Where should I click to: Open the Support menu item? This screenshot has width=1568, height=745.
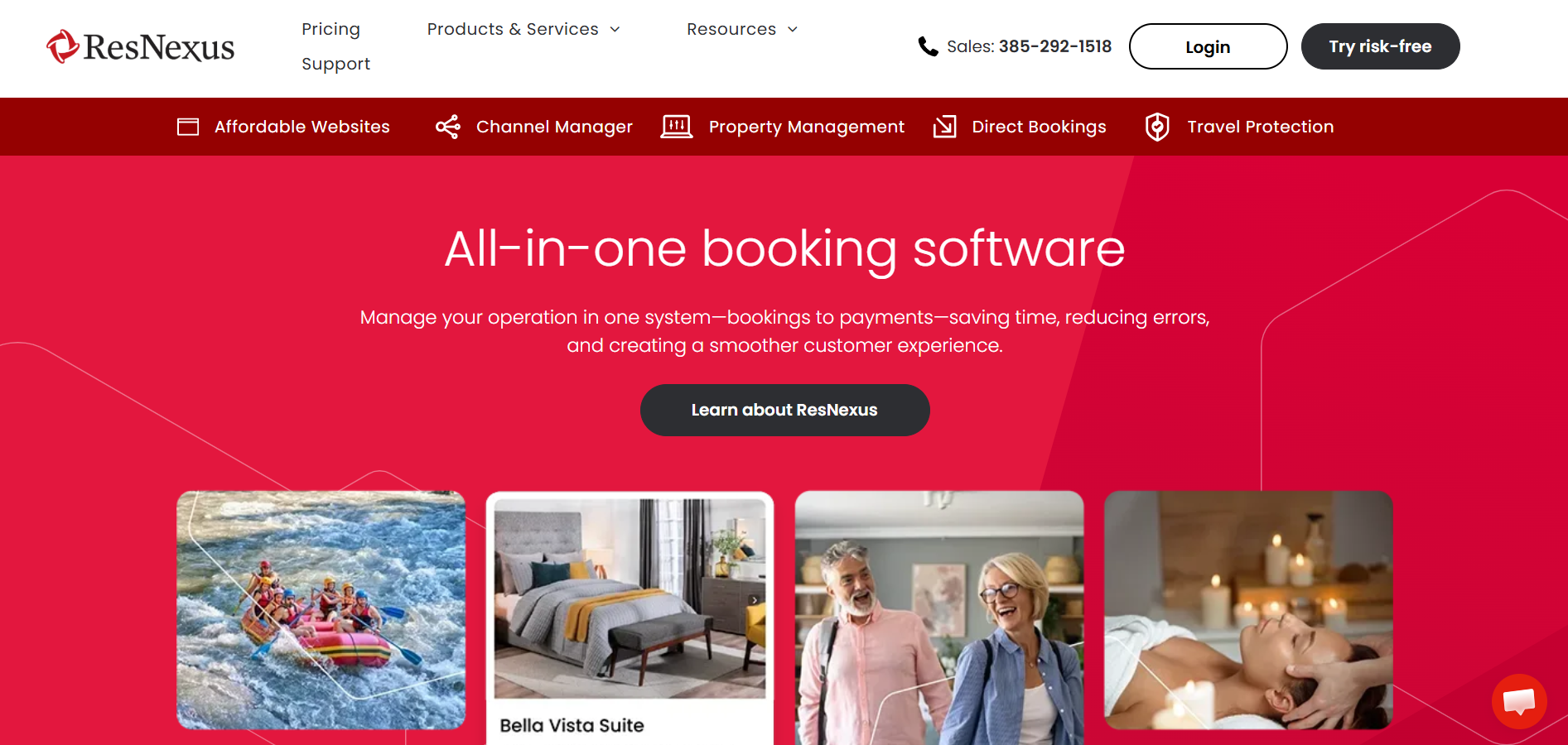(x=335, y=64)
